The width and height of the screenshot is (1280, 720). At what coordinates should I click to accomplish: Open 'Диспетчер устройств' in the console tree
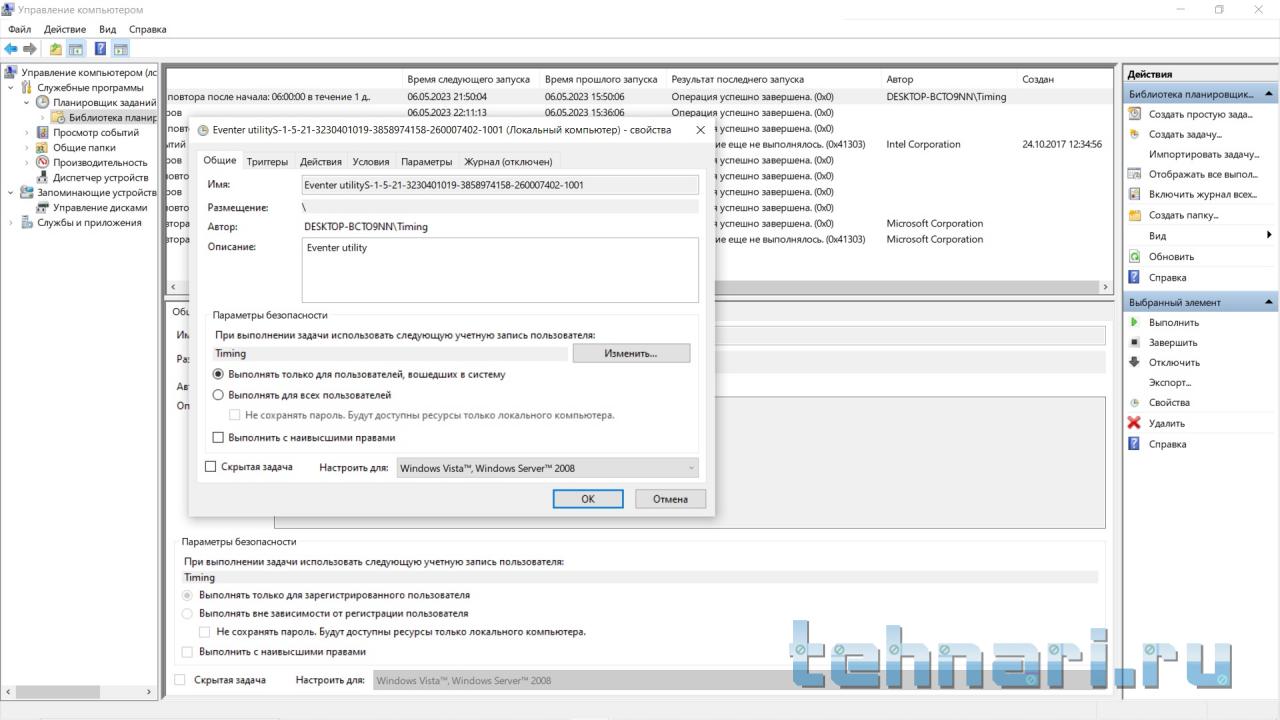point(100,177)
